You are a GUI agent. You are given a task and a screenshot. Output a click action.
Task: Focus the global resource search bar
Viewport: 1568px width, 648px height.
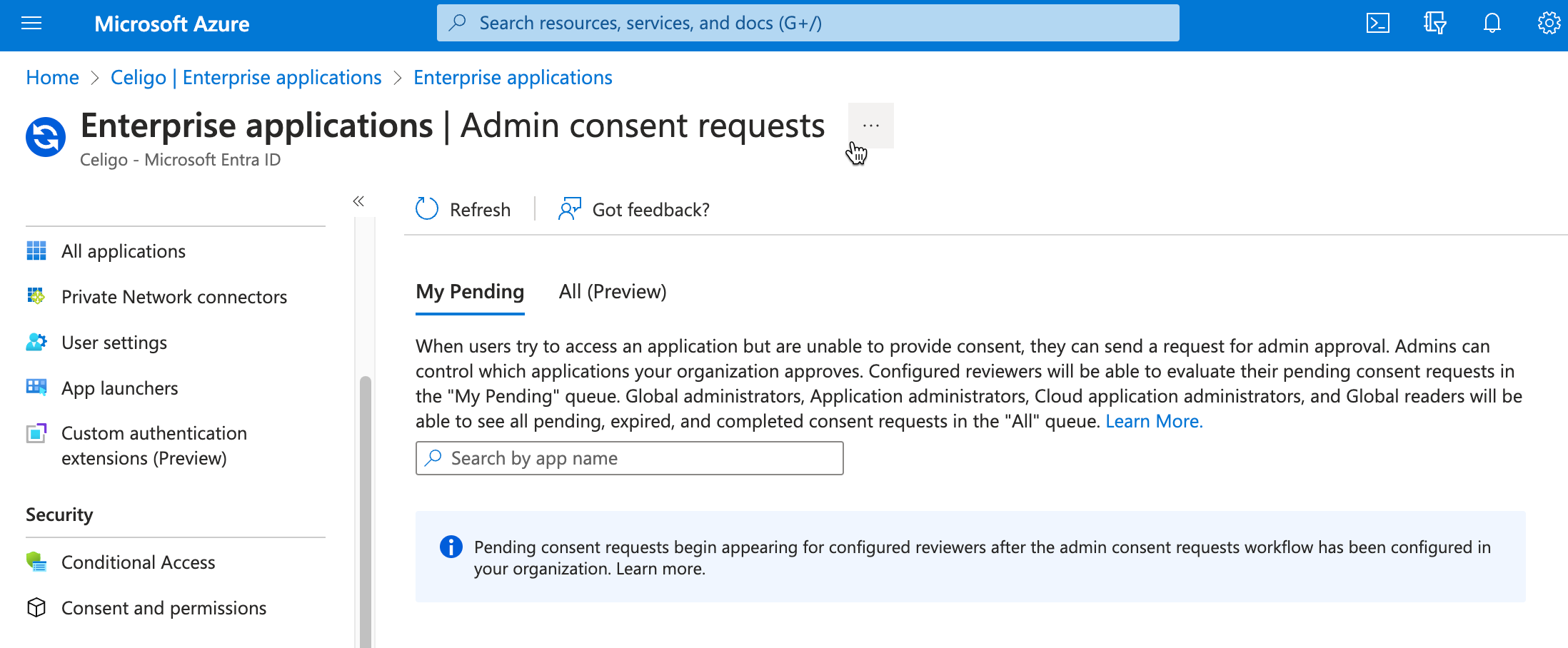(808, 23)
